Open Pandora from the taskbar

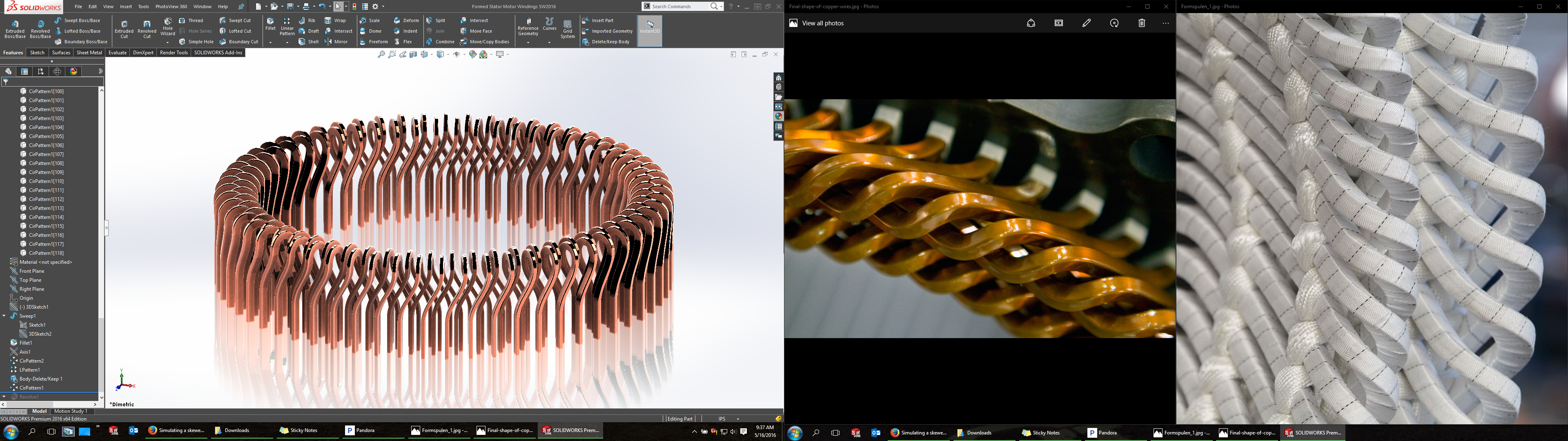[359, 431]
